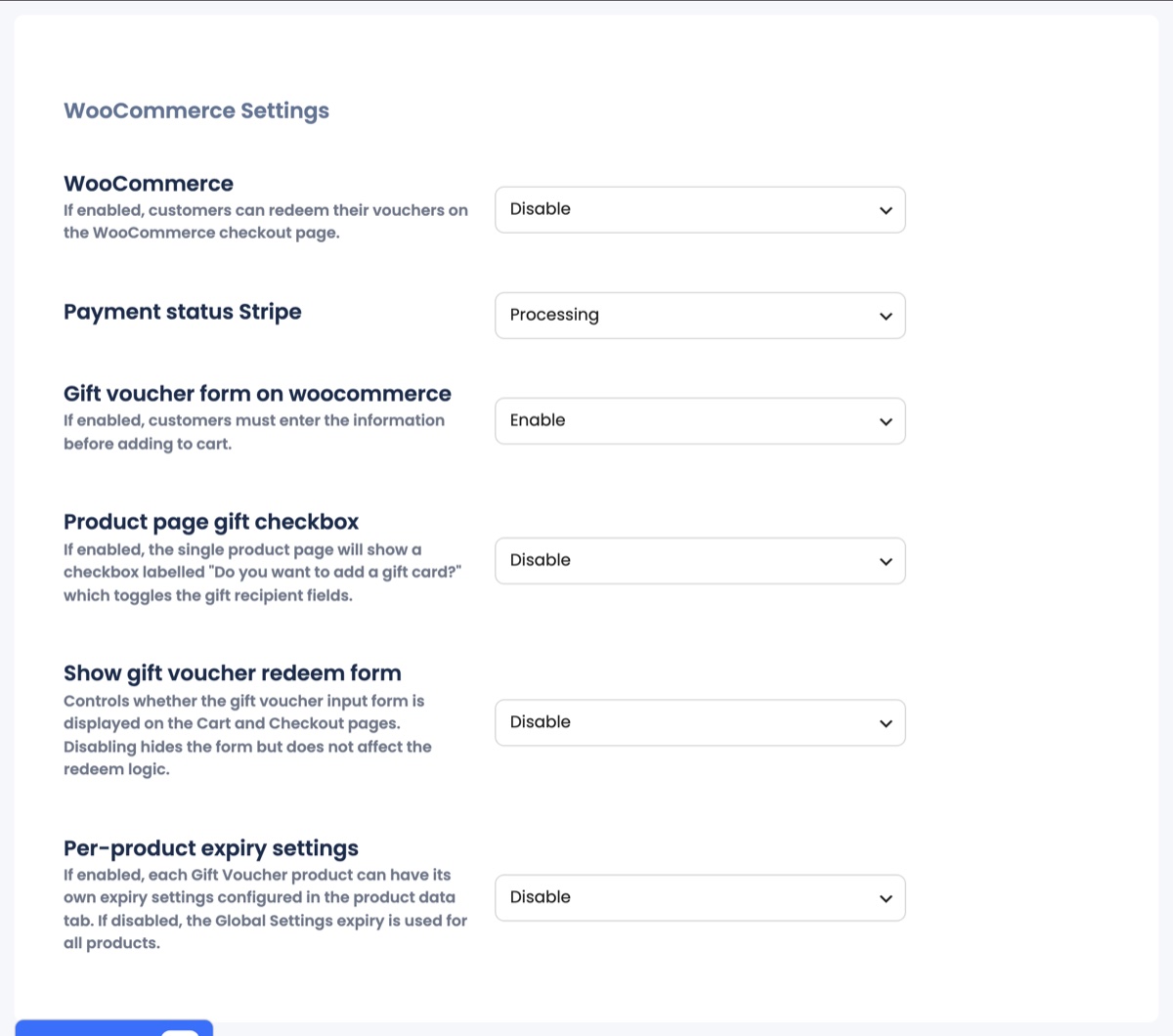
Task: Click the description mentioning 'Do you want to add a gift card?'
Action: (x=262, y=573)
